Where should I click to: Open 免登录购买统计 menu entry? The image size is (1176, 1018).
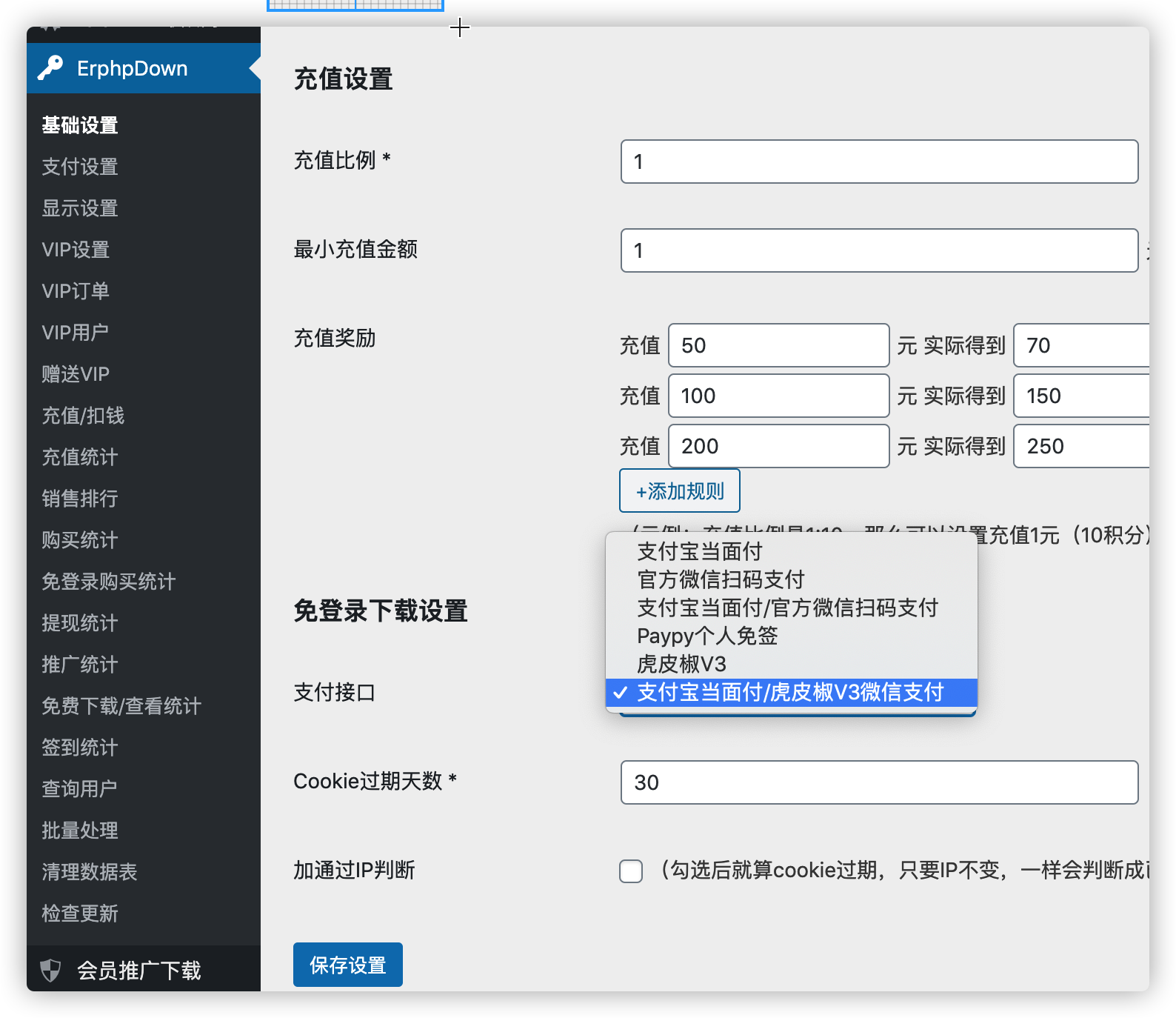[x=109, y=582]
